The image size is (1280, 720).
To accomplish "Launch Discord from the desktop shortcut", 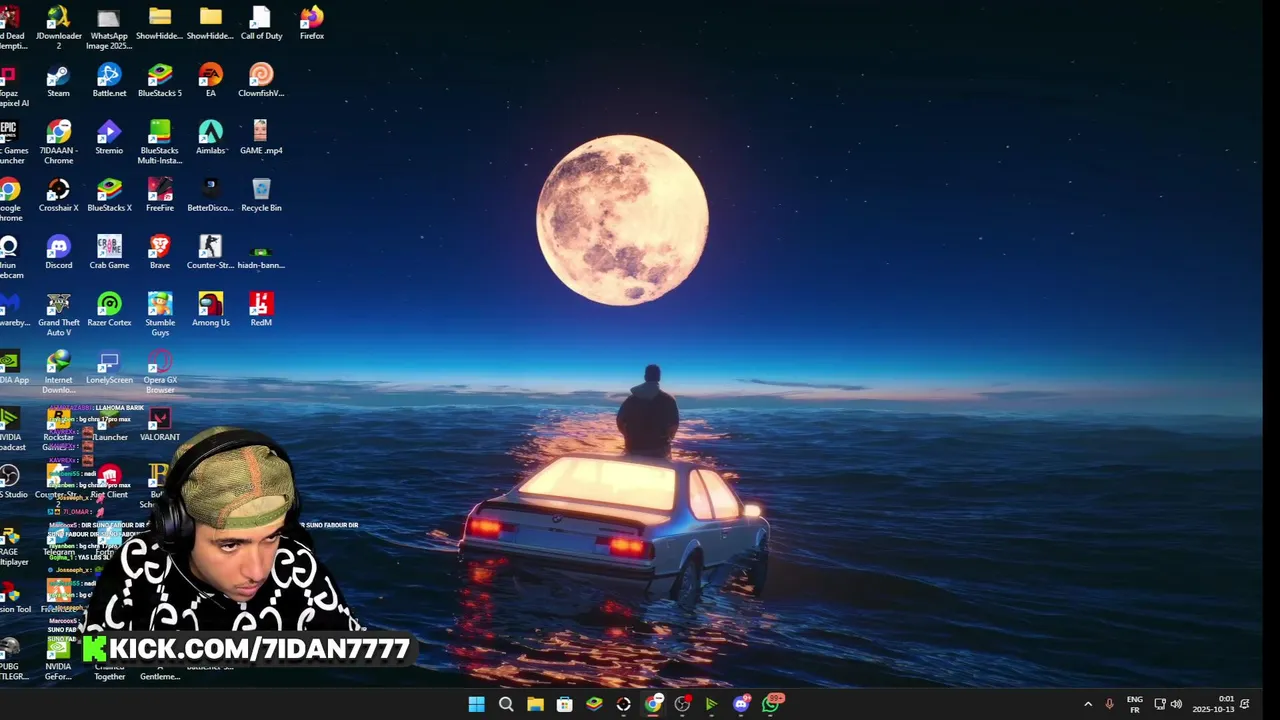I will click(58, 252).
